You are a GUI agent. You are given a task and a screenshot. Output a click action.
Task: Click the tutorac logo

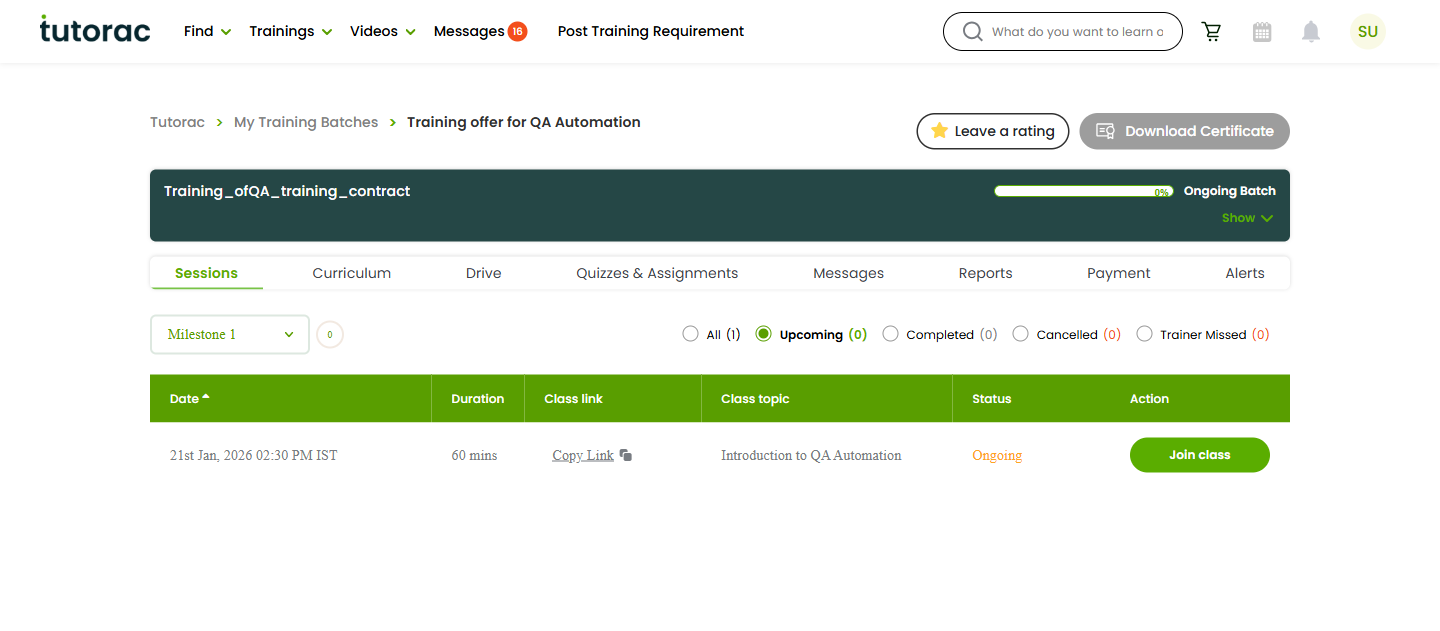[95, 30]
